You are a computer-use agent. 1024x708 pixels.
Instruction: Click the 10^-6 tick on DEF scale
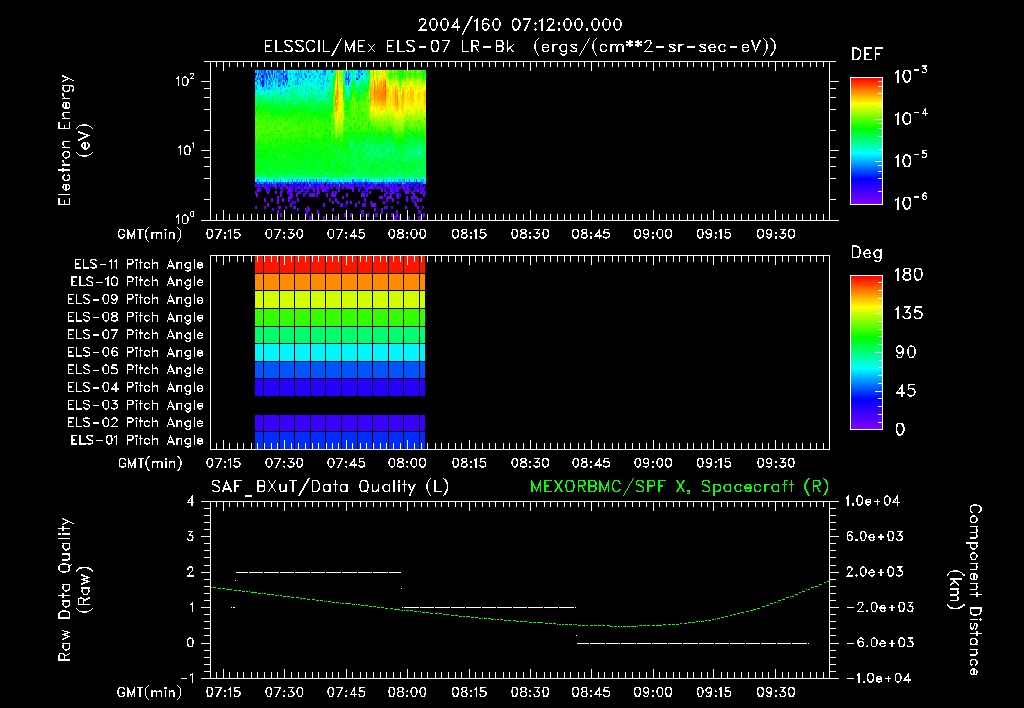pos(911,203)
